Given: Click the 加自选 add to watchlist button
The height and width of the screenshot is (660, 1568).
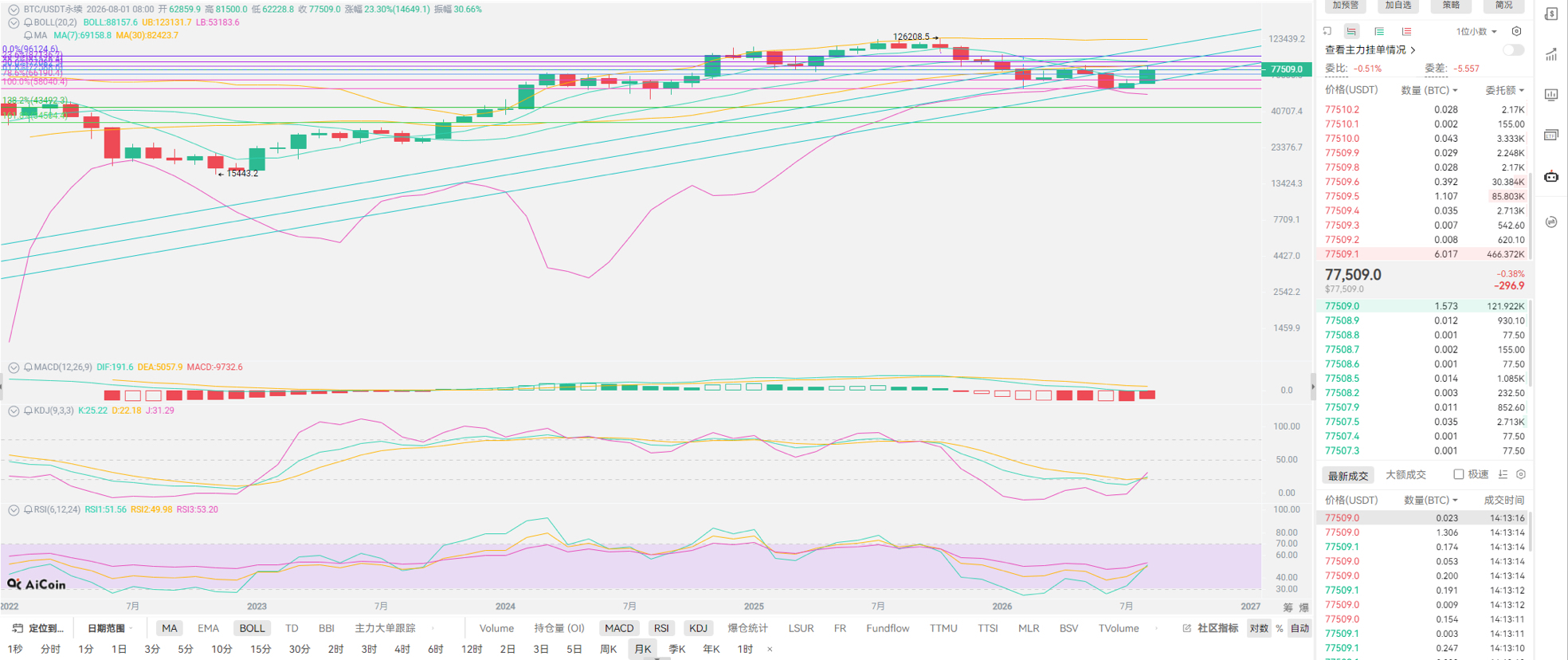Looking at the screenshot, I should (1398, 5).
